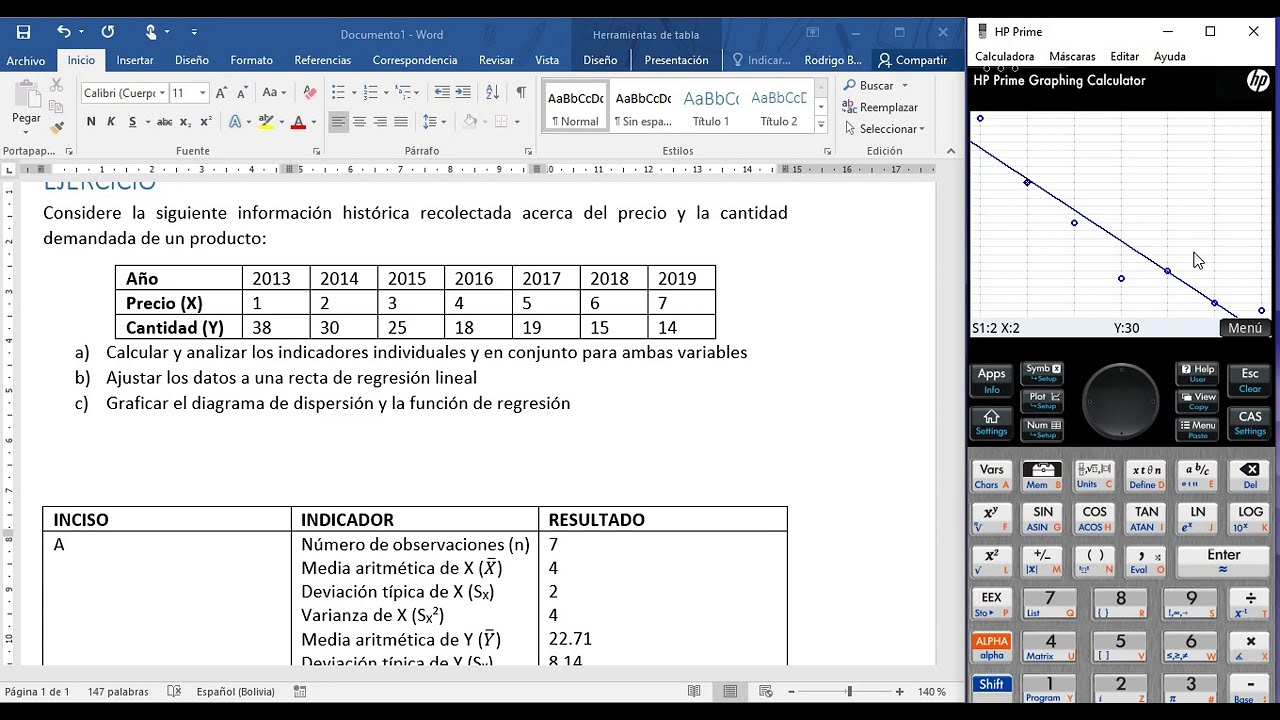Click the Undo arrow in quick access toolbar
The height and width of the screenshot is (720, 1280).
pyautogui.click(x=64, y=33)
